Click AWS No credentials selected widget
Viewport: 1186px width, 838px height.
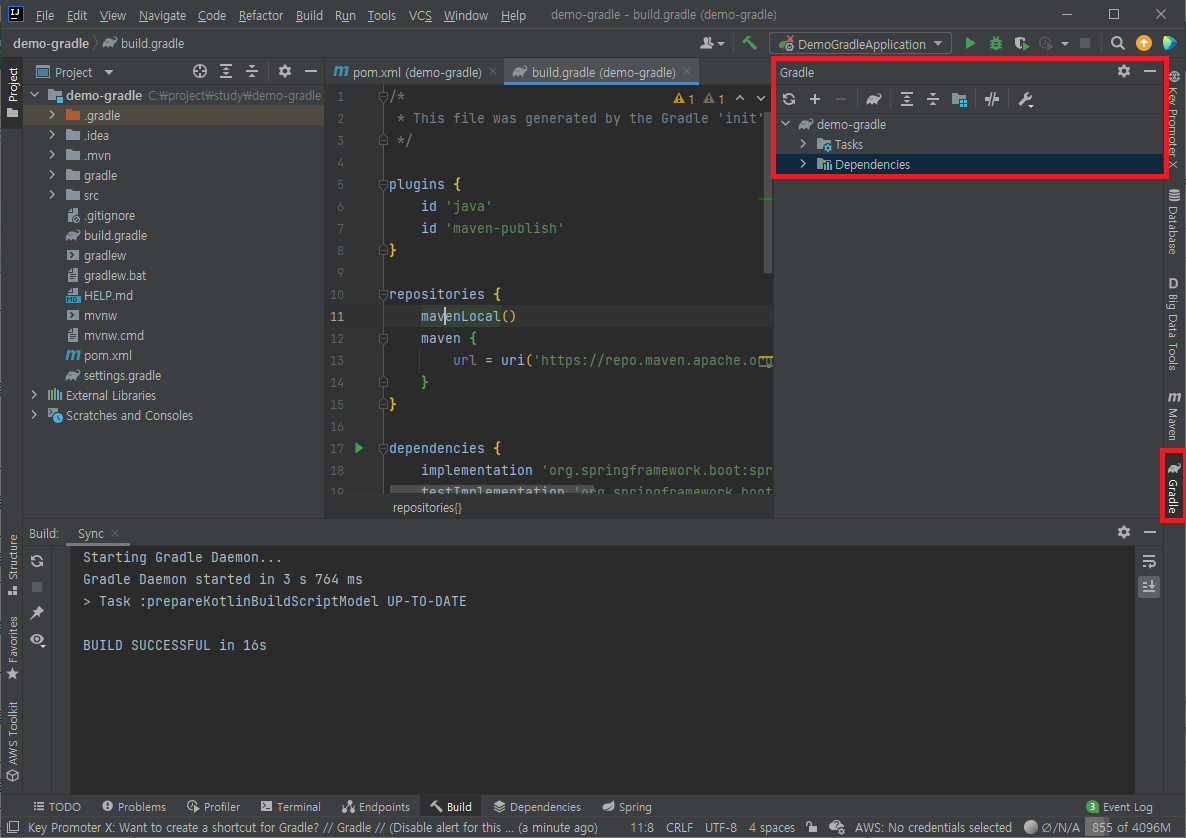[x=933, y=827]
